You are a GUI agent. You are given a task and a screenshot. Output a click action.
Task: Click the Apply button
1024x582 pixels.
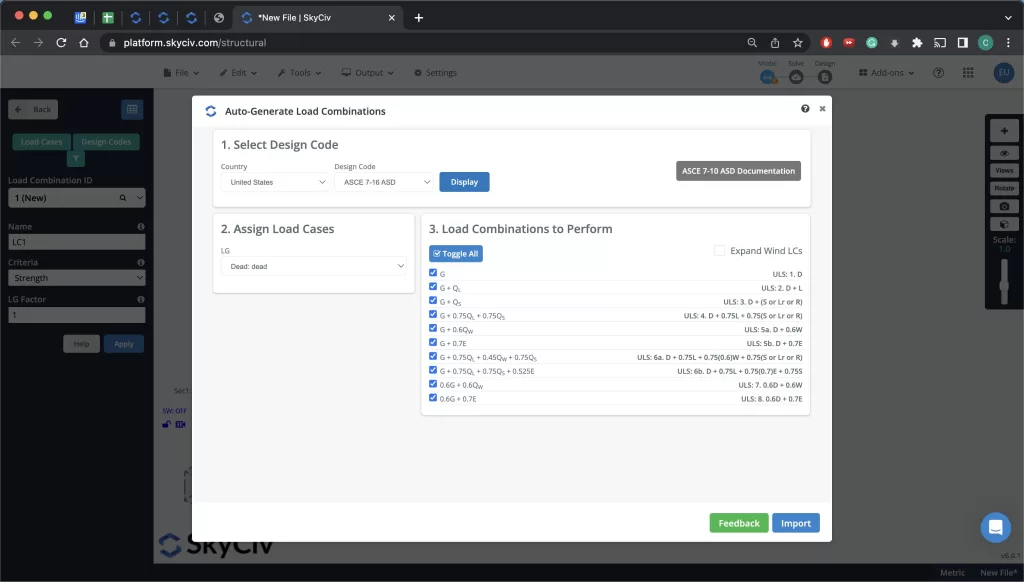coord(123,344)
